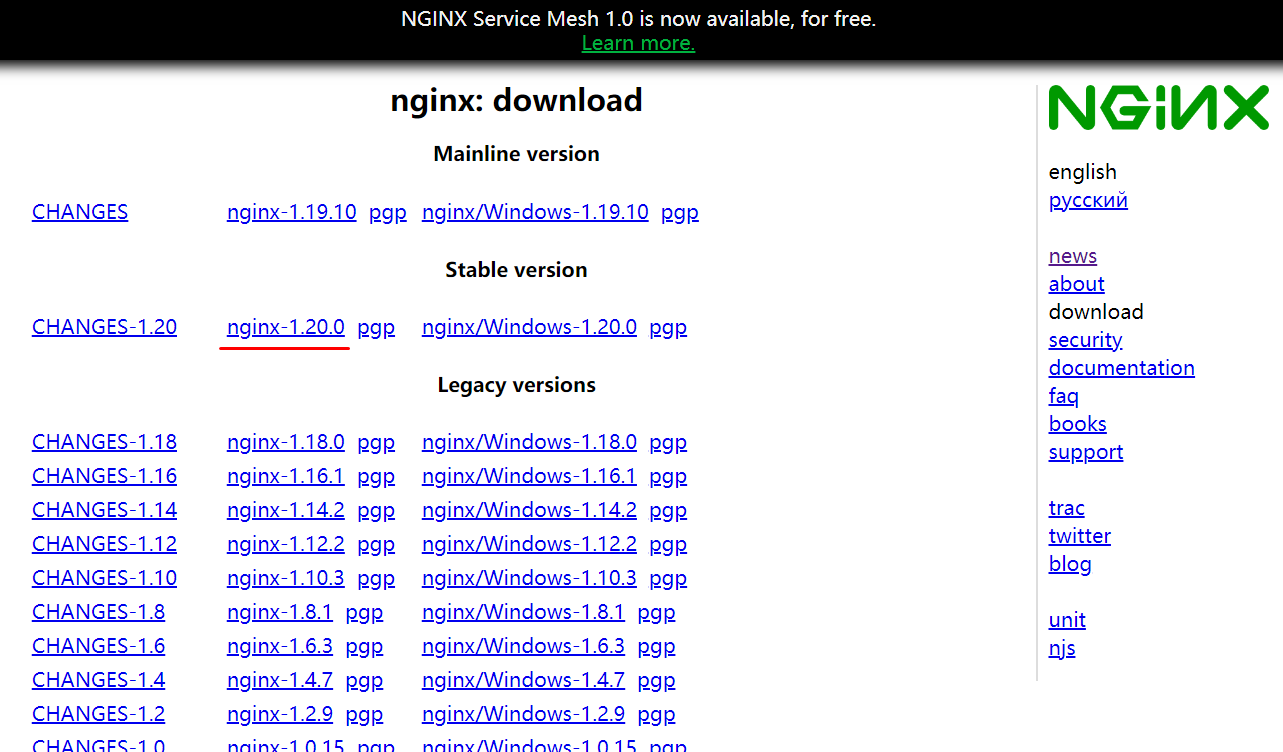Screen dimensions: 1283x752
Task: Download nginx-1.8.1 legacy source
Action: click(279, 612)
